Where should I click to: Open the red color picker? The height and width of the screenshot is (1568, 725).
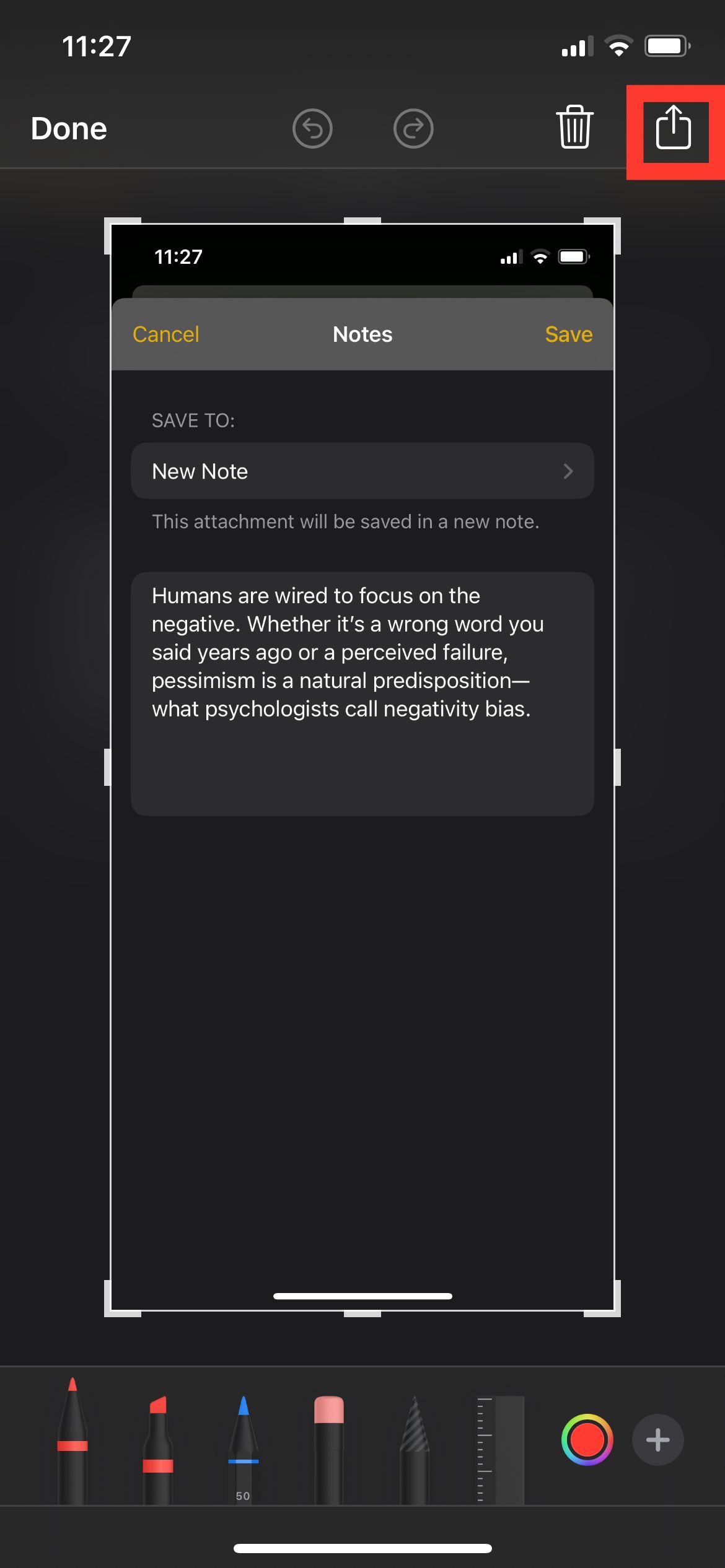coord(587,1440)
